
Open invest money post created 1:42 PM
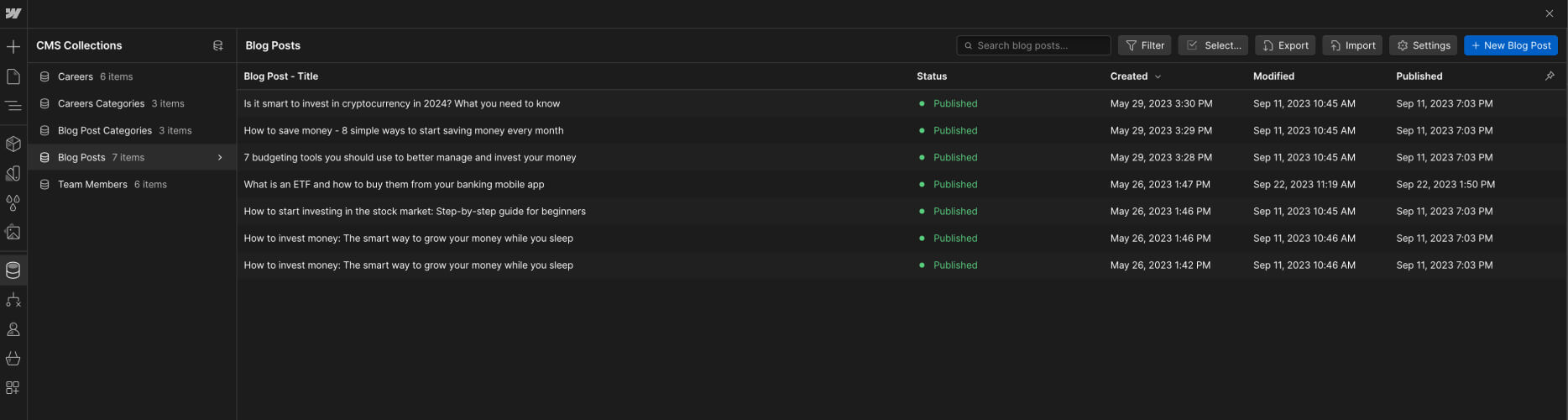(408, 265)
